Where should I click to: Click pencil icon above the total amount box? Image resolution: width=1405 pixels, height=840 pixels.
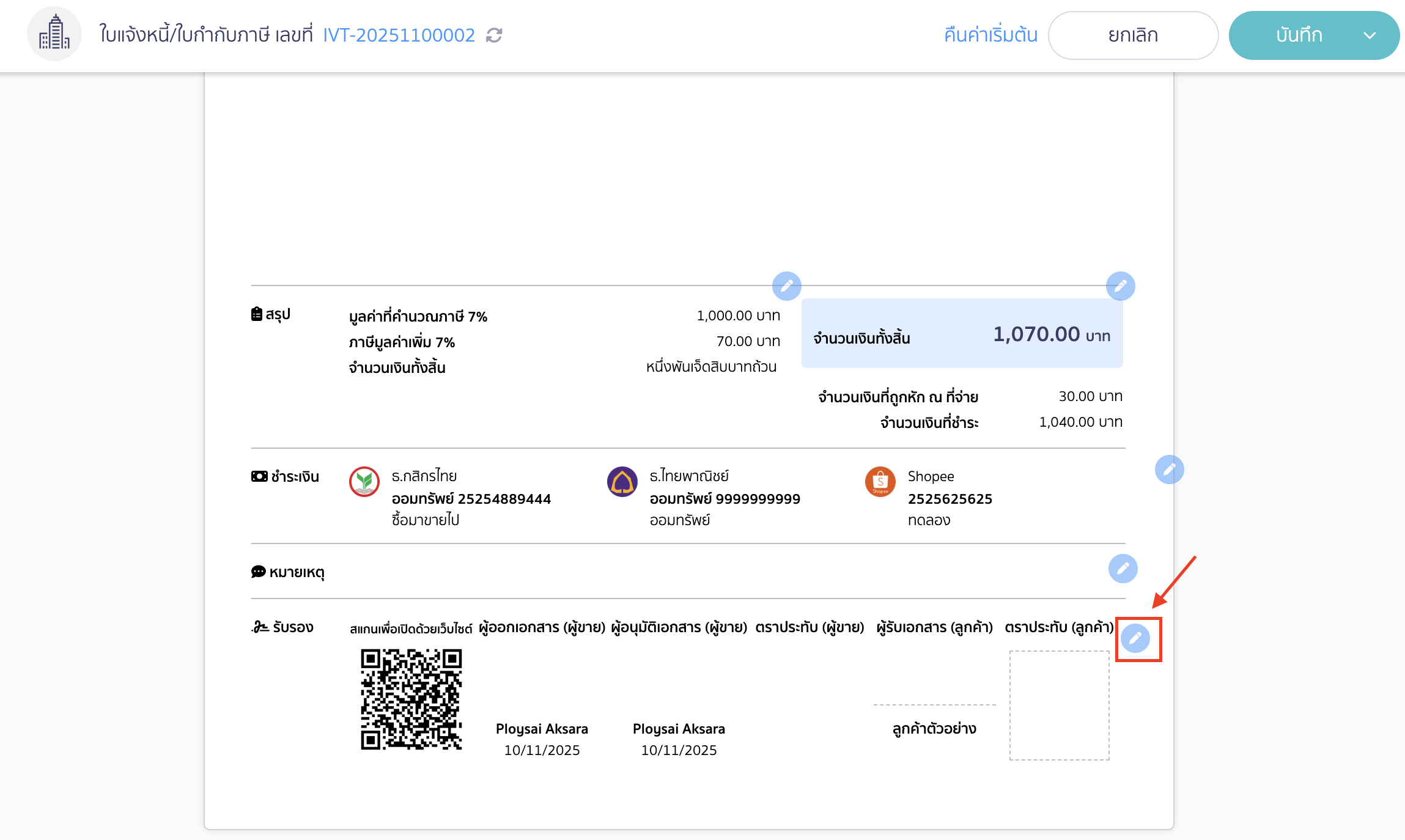[1120, 286]
